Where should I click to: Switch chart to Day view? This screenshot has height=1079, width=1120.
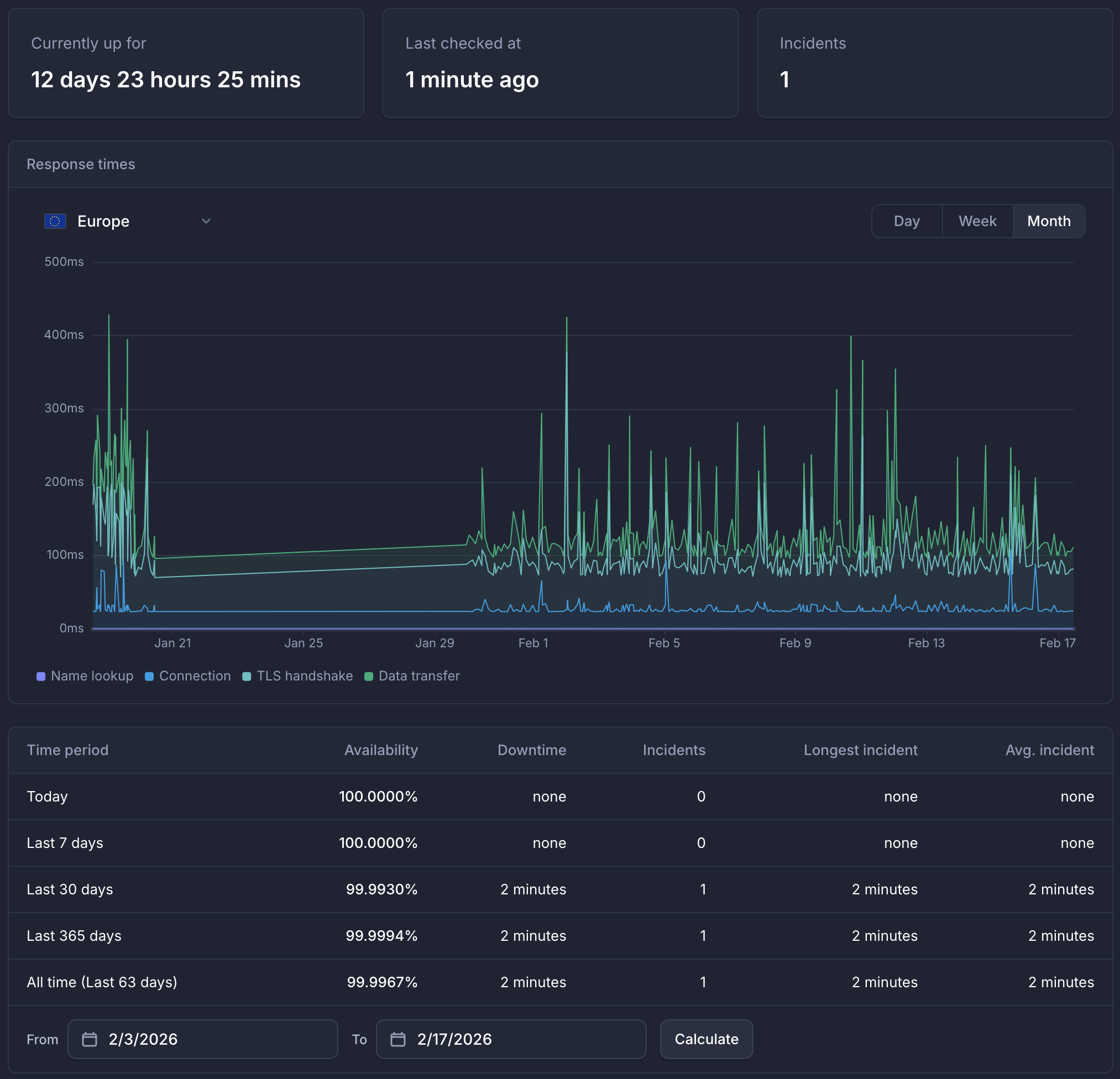click(906, 221)
